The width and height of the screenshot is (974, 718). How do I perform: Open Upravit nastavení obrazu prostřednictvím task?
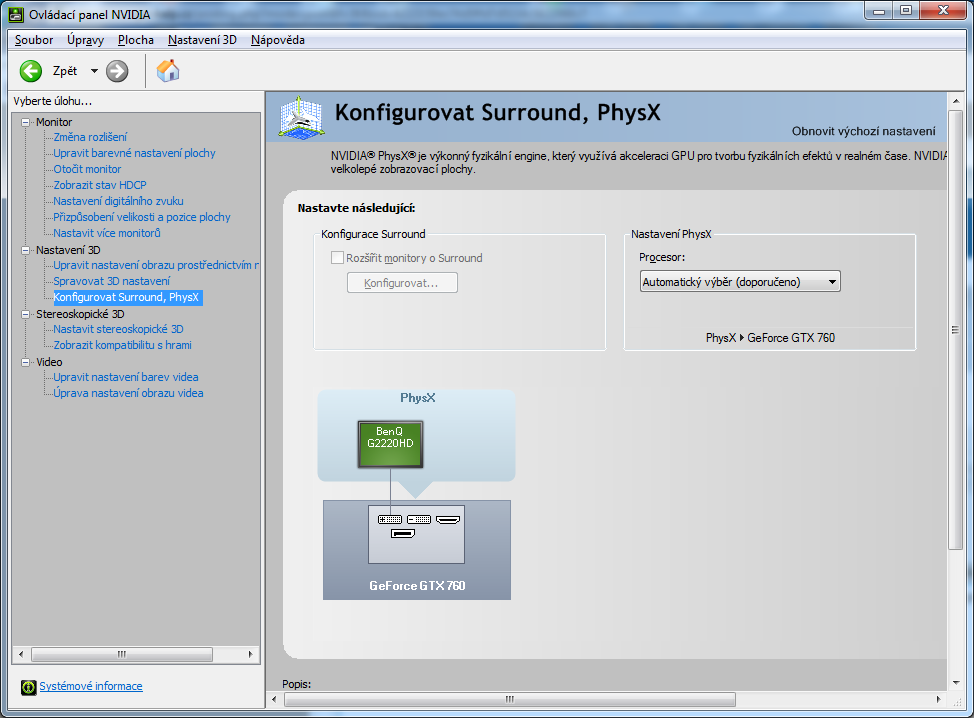click(x=156, y=265)
